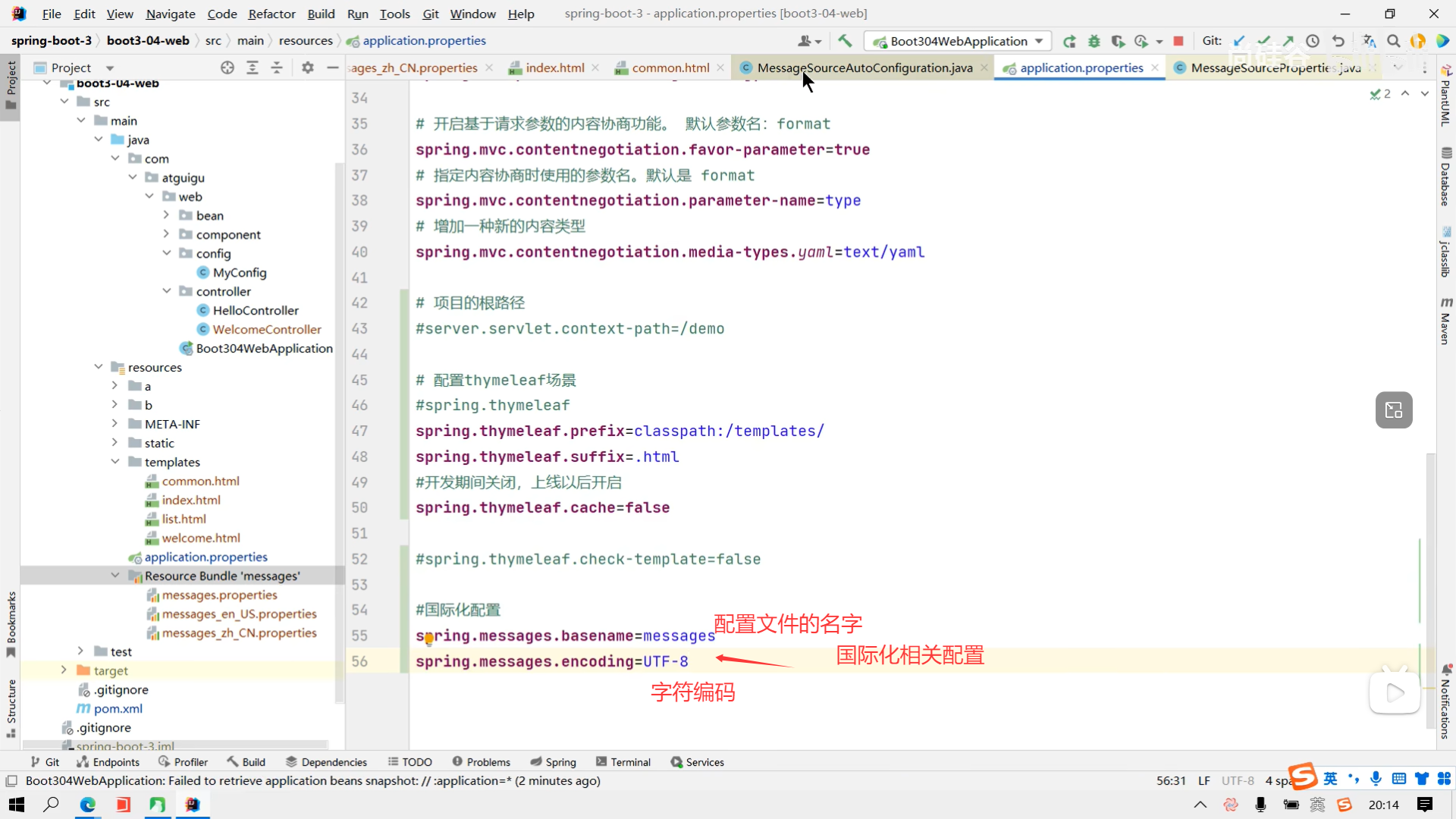
Task: Click Collapse All icon in Project panel
Action: pyautogui.click(x=277, y=67)
